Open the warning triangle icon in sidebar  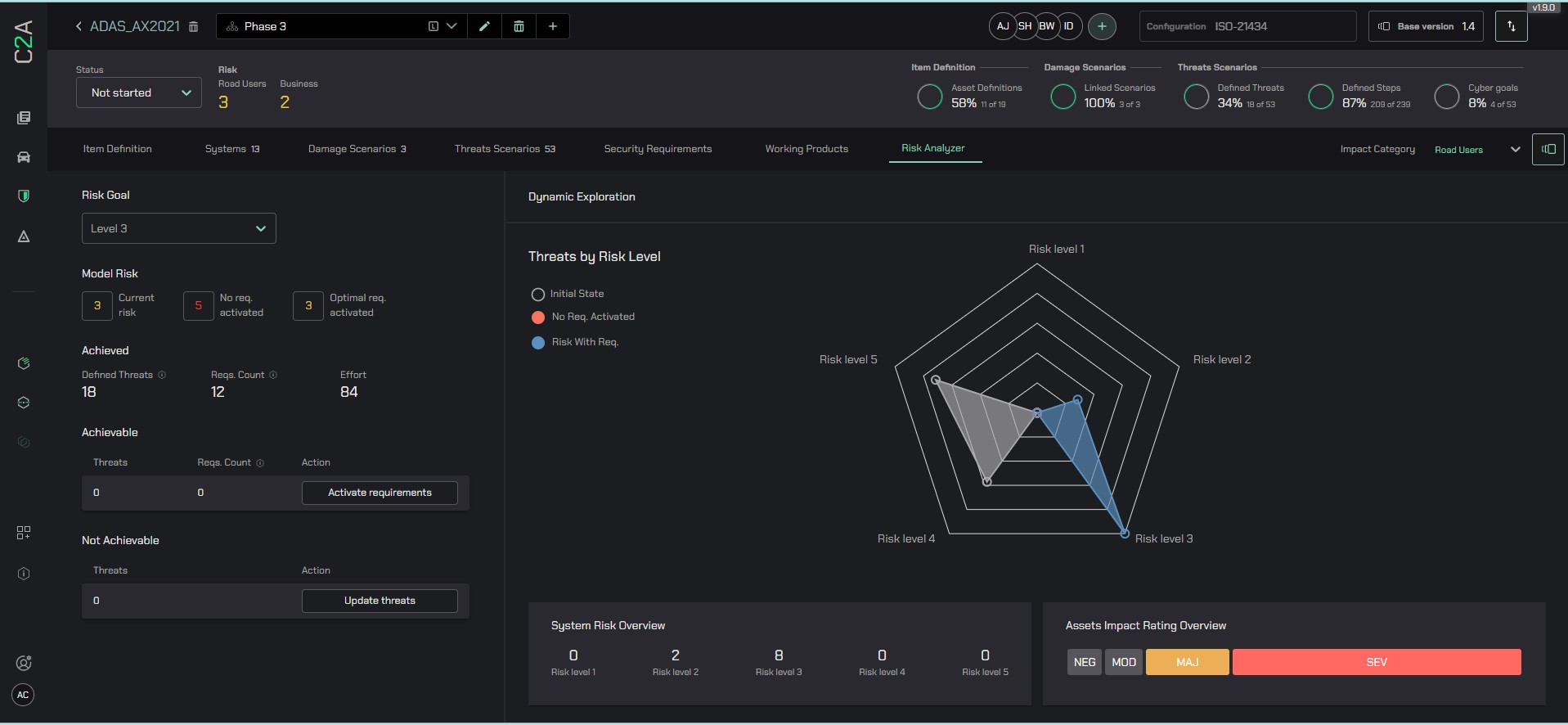[24, 236]
